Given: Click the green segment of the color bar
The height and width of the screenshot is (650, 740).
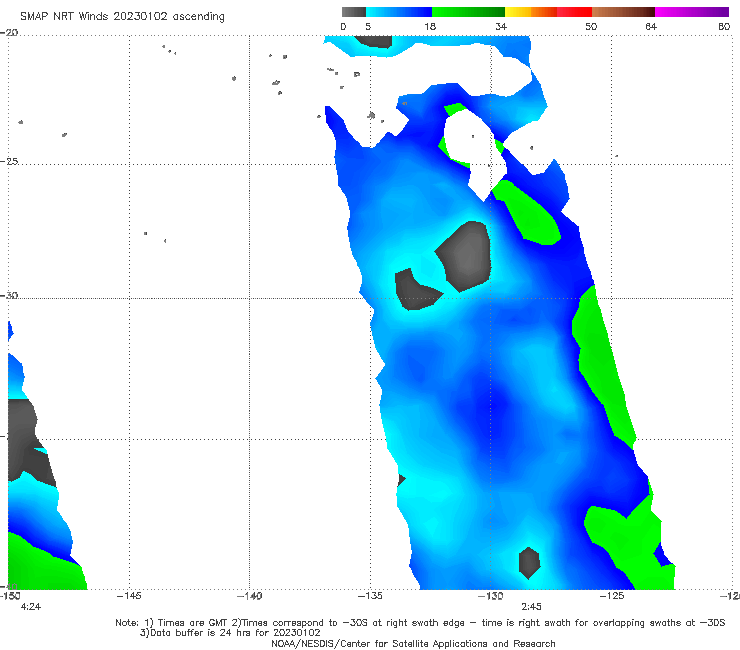Looking at the screenshot, I should point(468,12).
